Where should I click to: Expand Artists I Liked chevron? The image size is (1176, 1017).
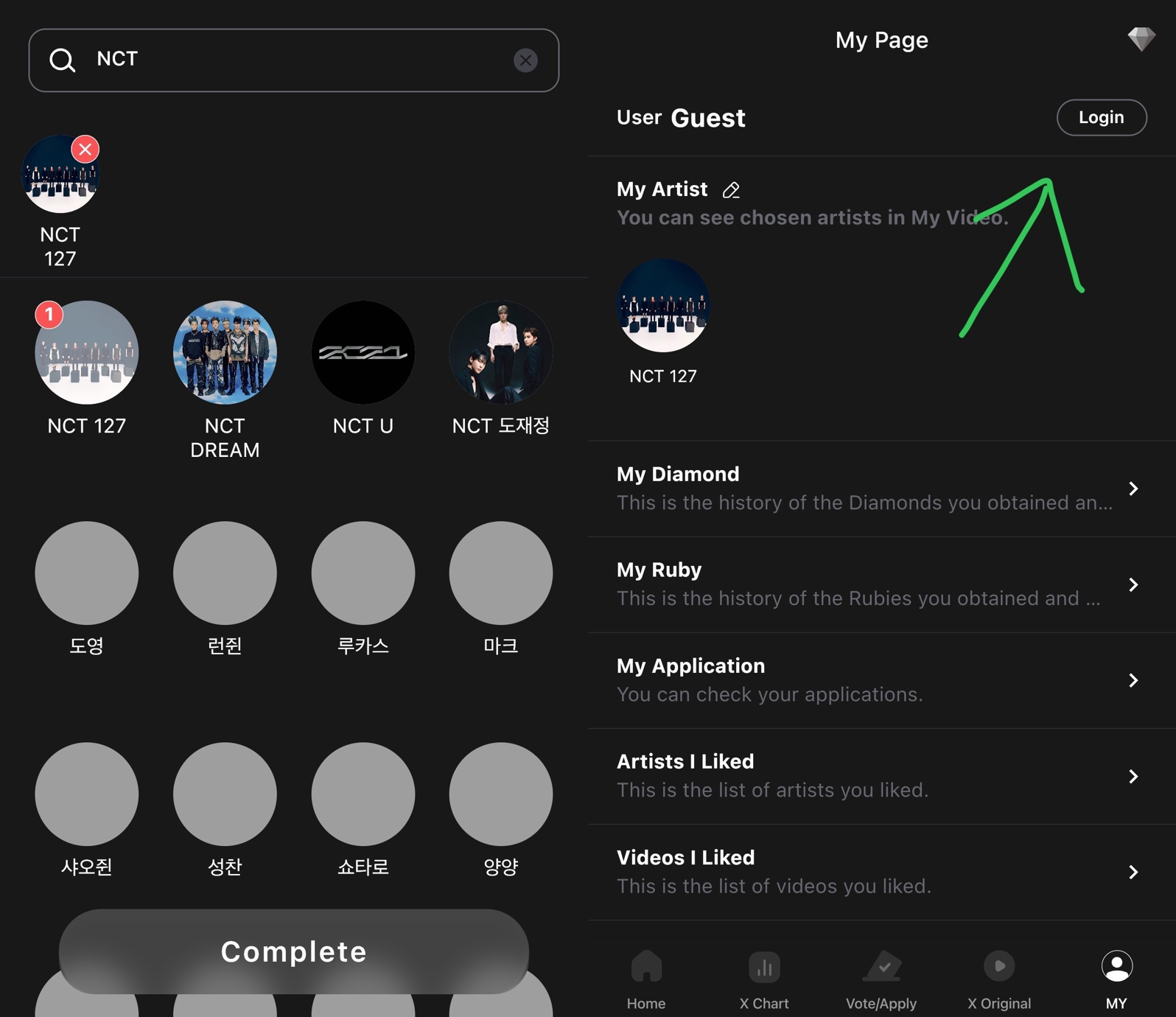tap(1133, 776)
